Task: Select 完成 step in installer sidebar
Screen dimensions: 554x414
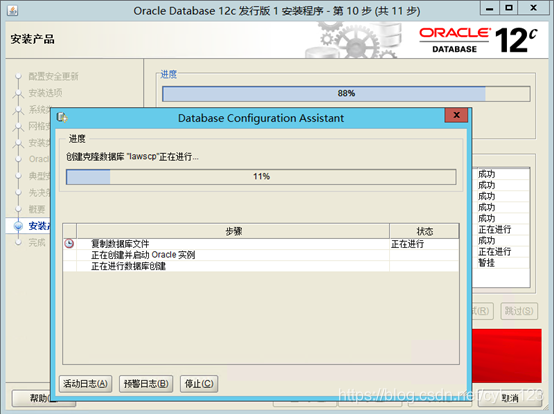Action: pos(37,242)
